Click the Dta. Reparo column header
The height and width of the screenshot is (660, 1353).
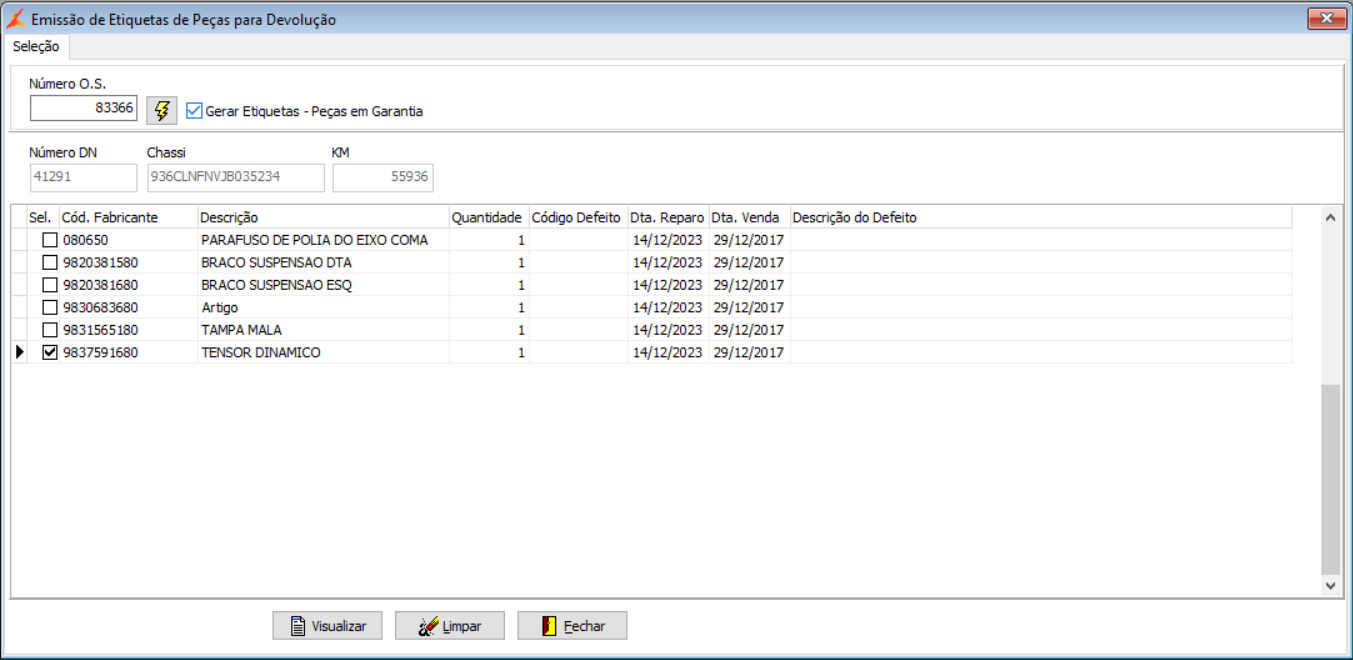(668, 217)
